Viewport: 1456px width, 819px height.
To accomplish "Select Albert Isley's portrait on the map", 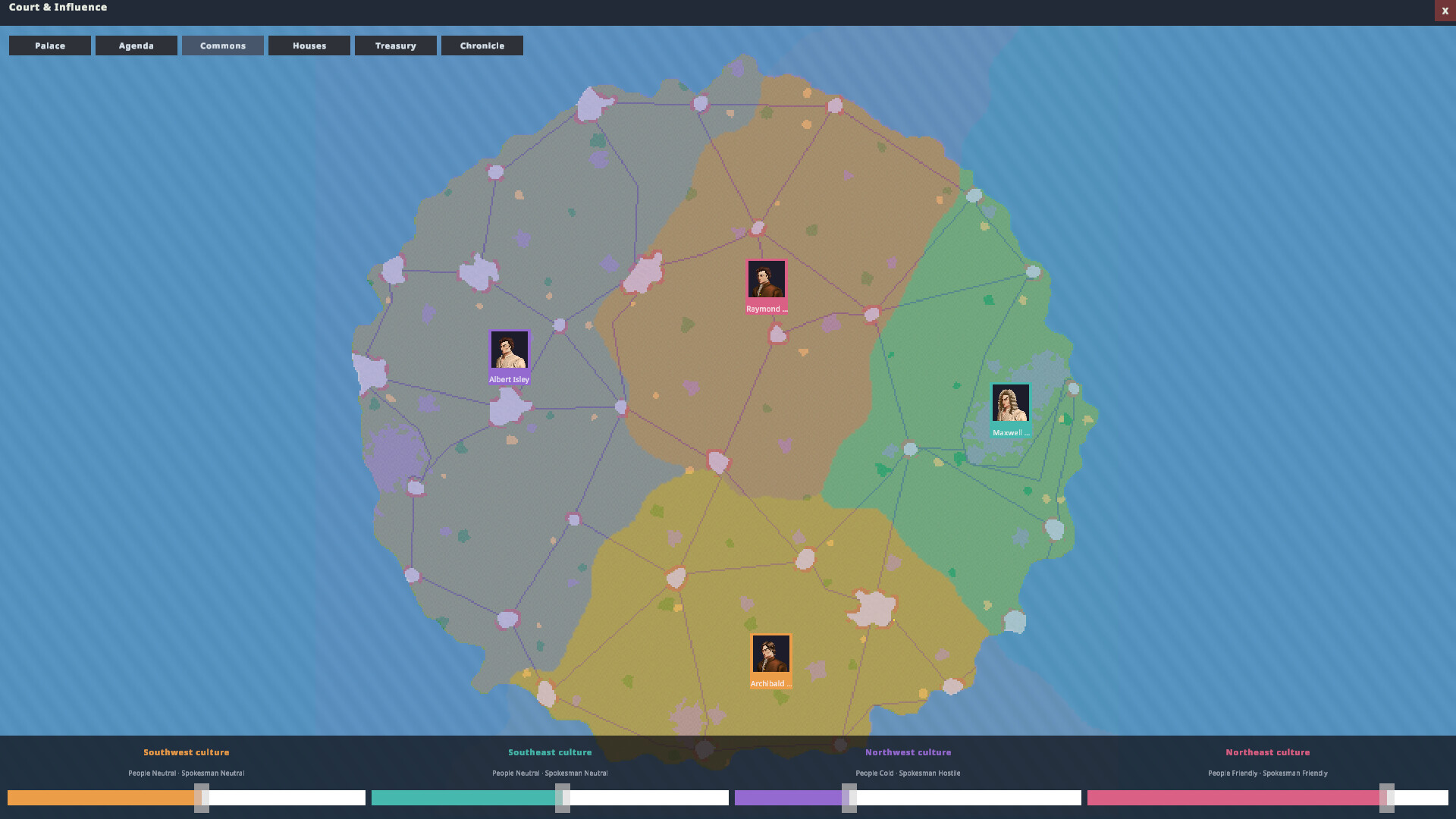I will point(509,350).
